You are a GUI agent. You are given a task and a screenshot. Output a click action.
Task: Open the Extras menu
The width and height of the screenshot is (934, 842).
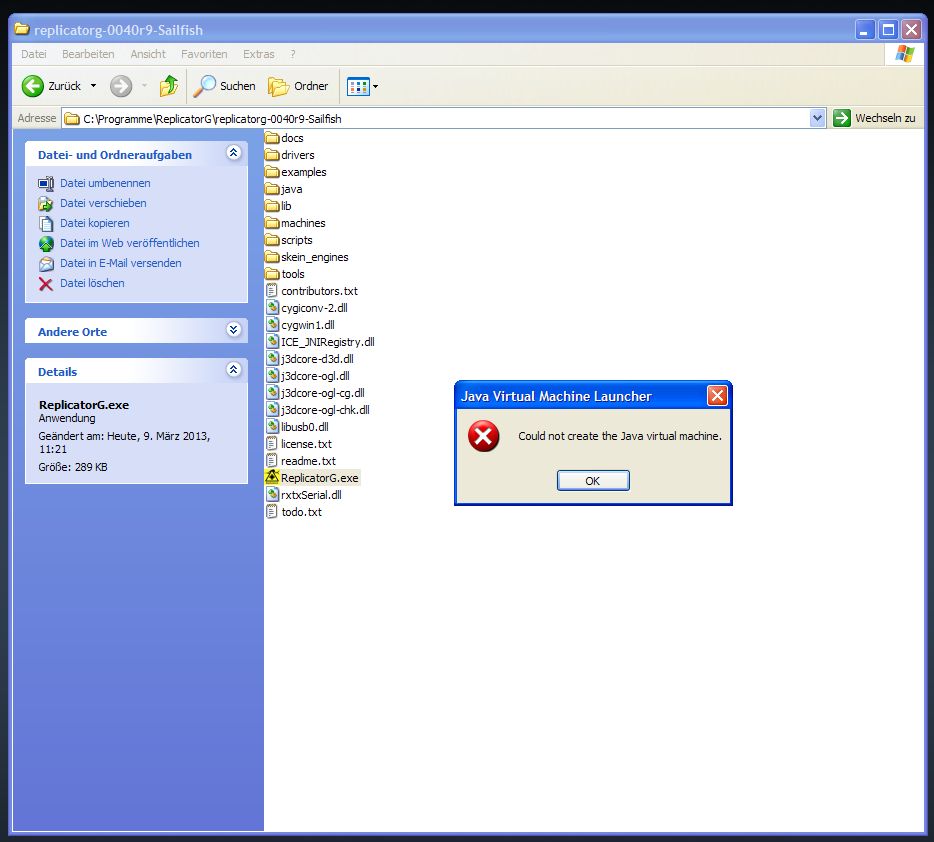pyautogui.click(x=259, y=54)
